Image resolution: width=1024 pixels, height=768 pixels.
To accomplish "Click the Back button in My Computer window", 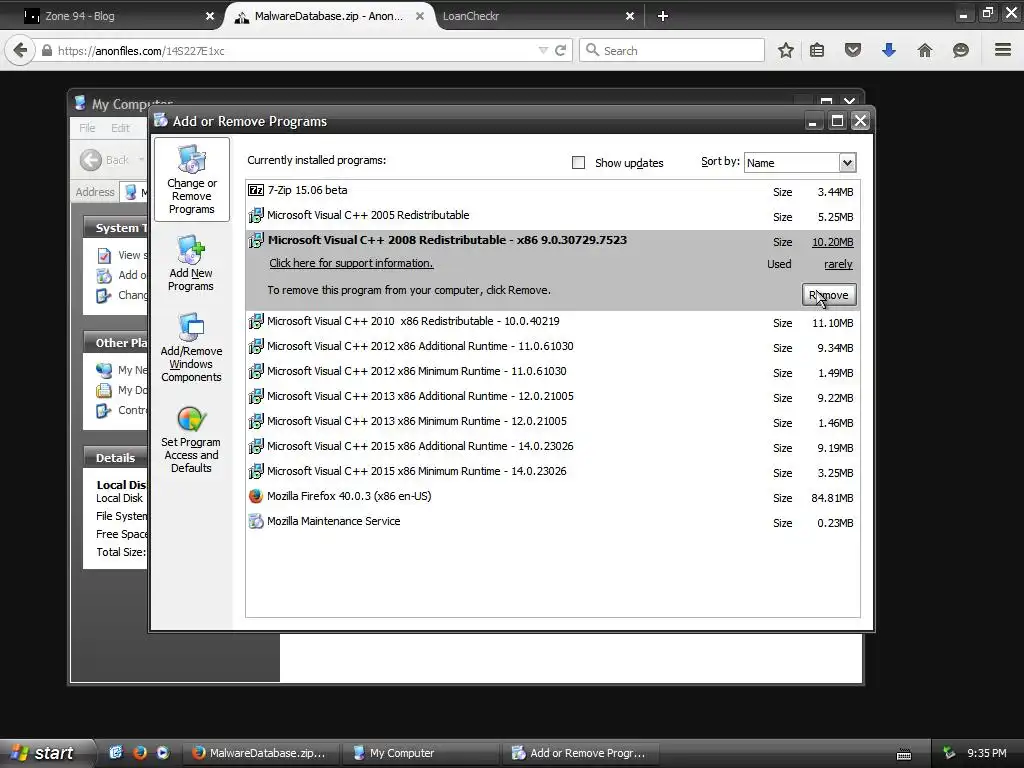I will point(104,160).
